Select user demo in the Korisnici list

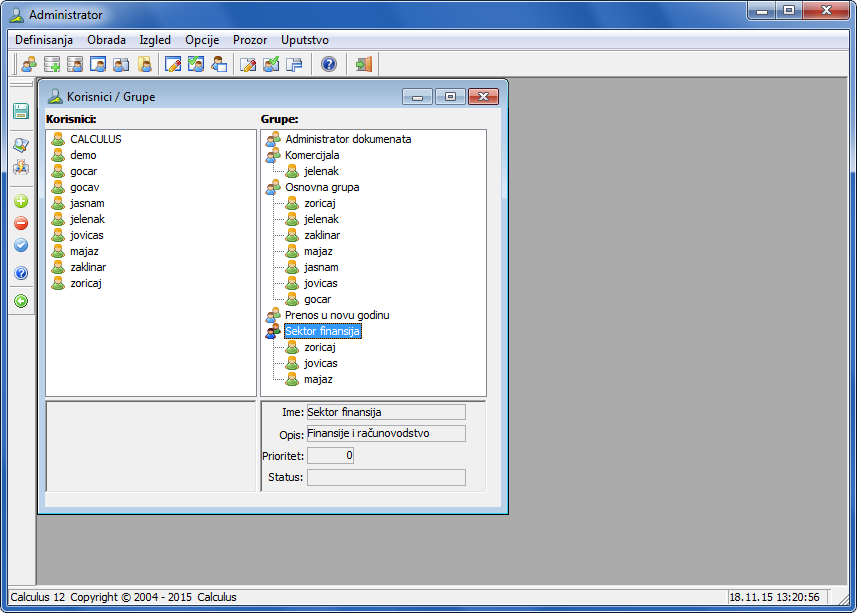(83, 155)
